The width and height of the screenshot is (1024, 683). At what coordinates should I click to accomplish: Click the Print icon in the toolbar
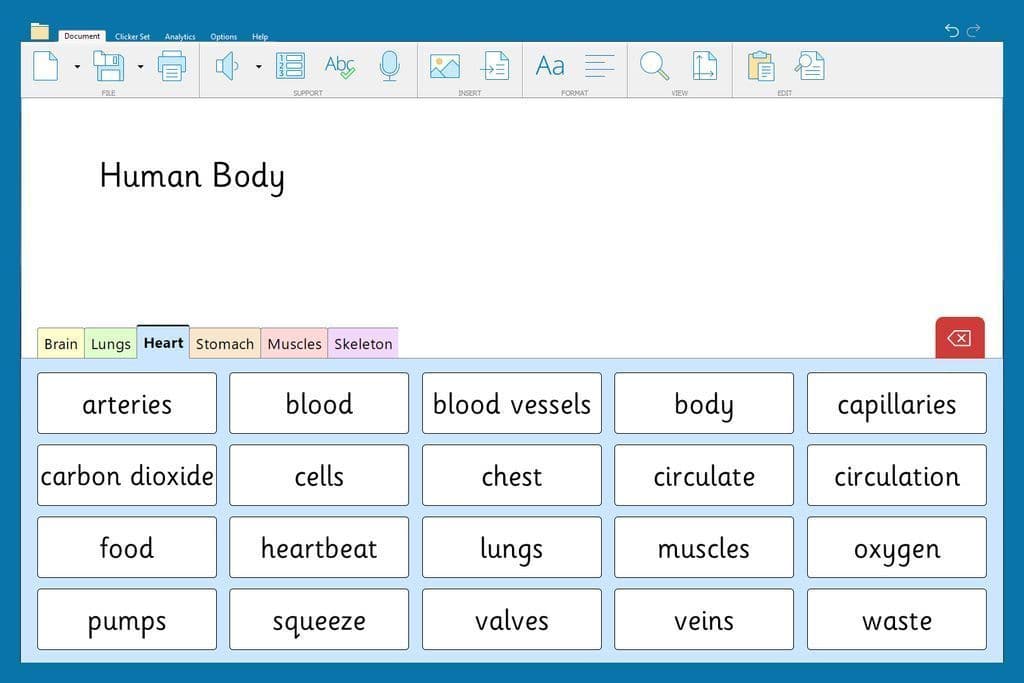[x=172, y=66]
